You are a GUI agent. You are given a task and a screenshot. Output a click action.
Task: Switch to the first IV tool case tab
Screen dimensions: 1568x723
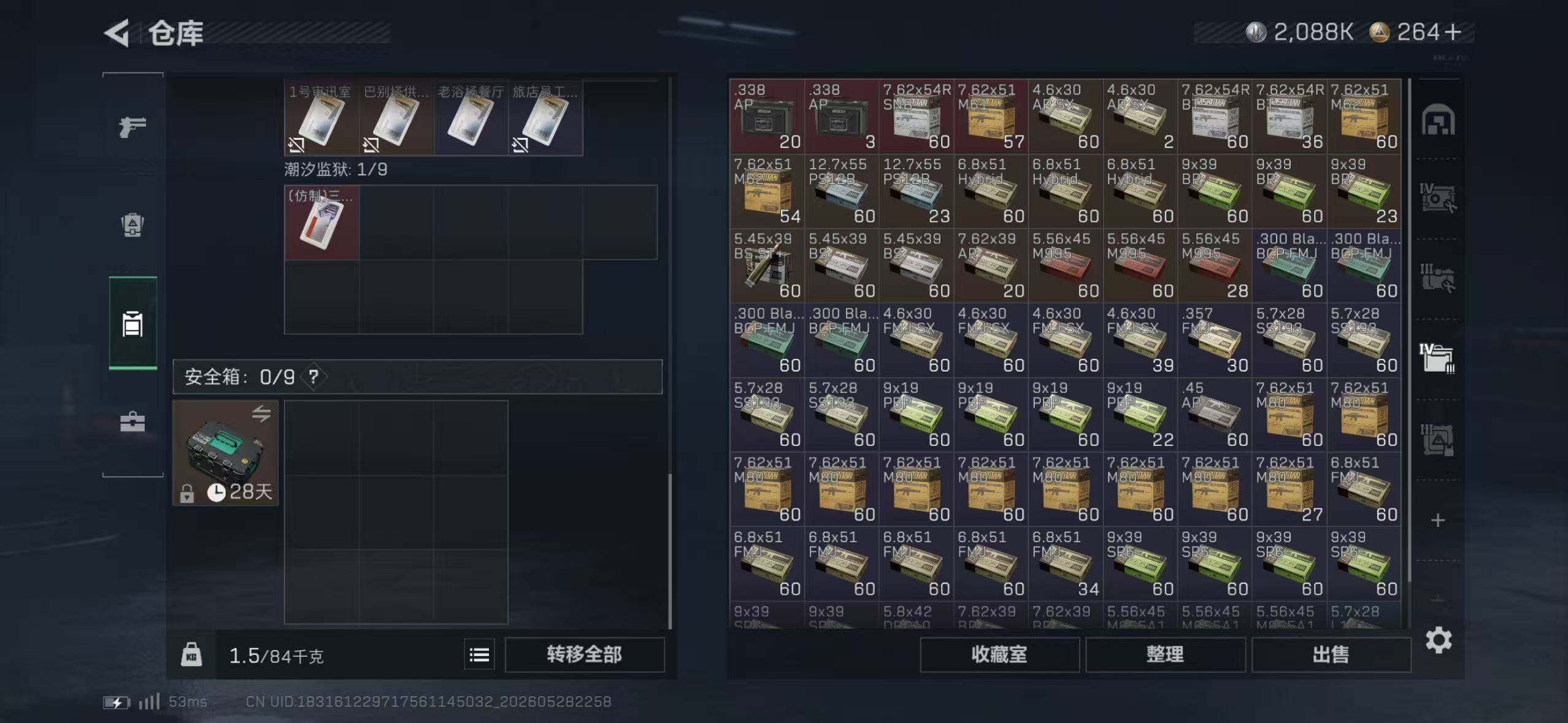(1438, 197)
